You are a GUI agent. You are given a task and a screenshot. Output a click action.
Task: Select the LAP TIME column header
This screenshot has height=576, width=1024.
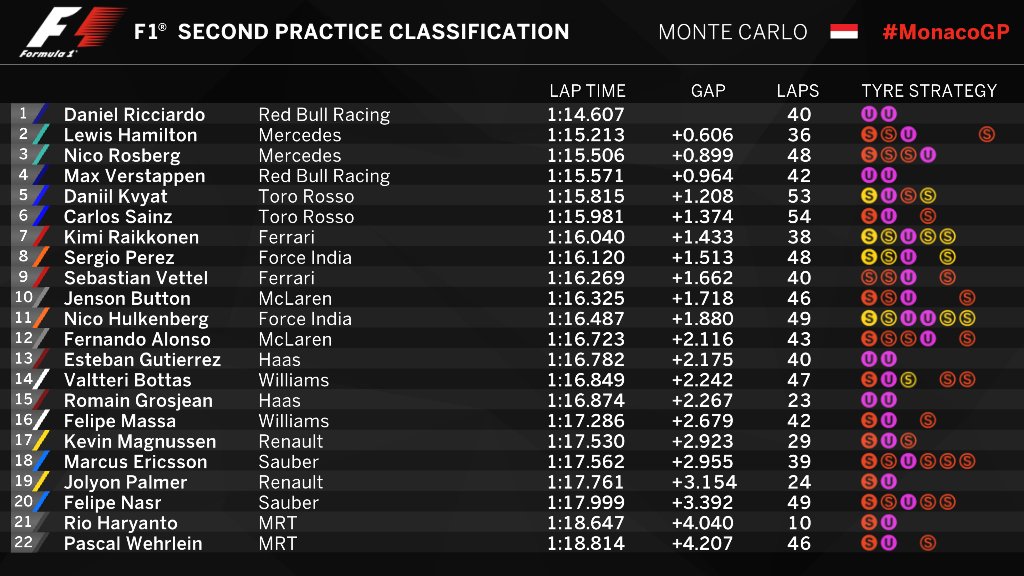[587, 91]
